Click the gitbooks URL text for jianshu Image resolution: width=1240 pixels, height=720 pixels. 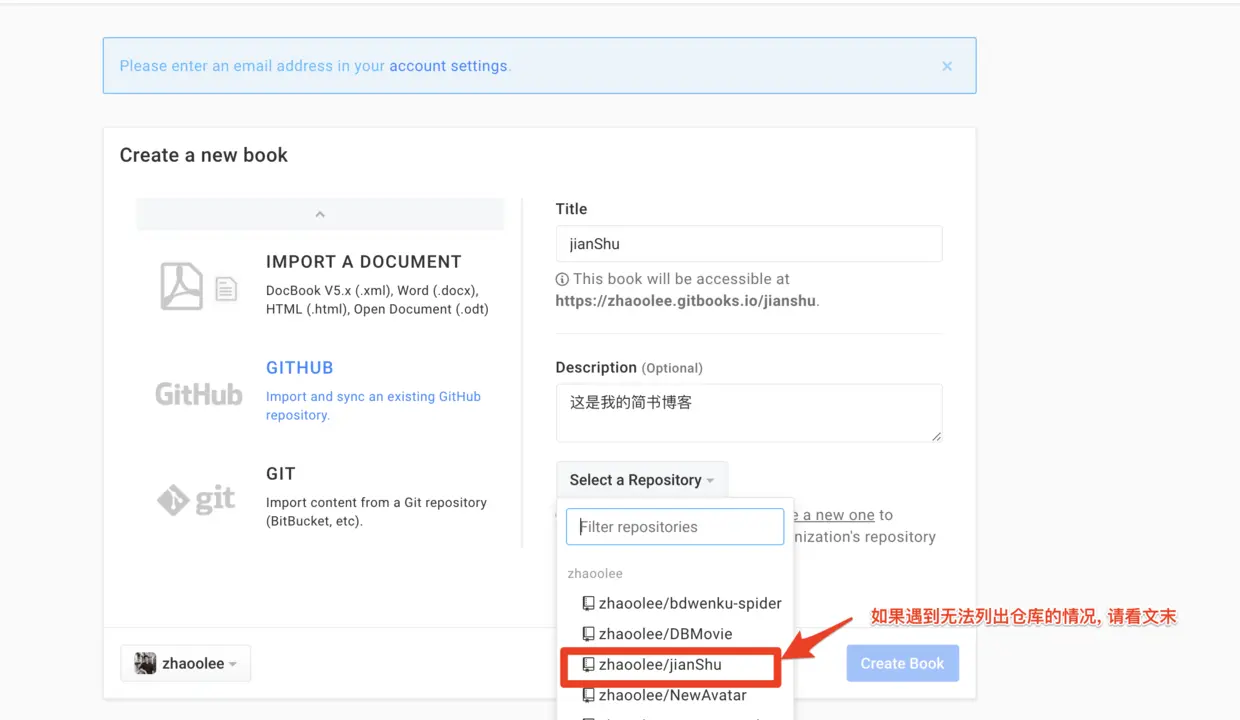[687, 300]
